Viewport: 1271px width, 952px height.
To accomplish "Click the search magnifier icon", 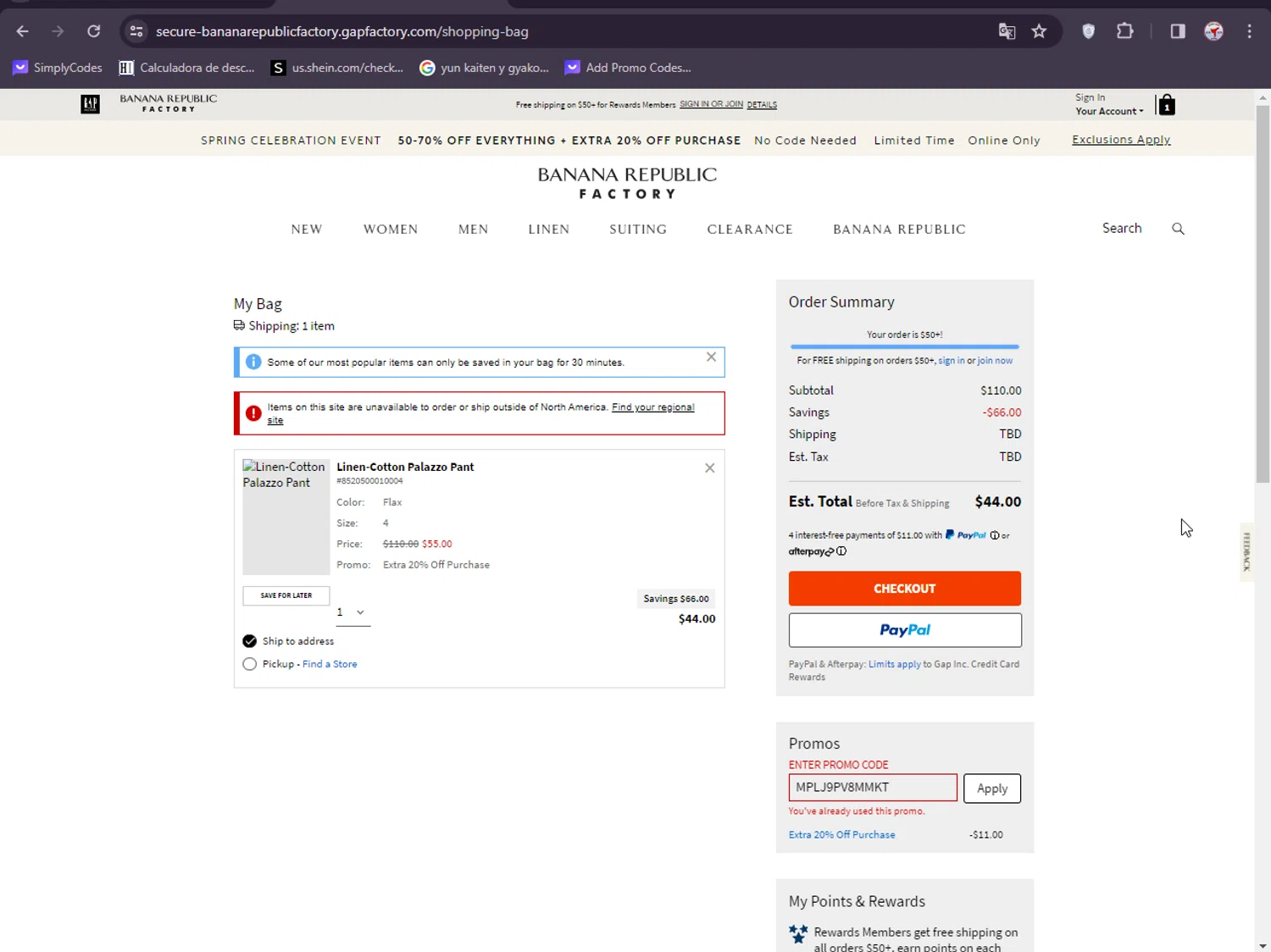I will click(x=1178, y=229).
